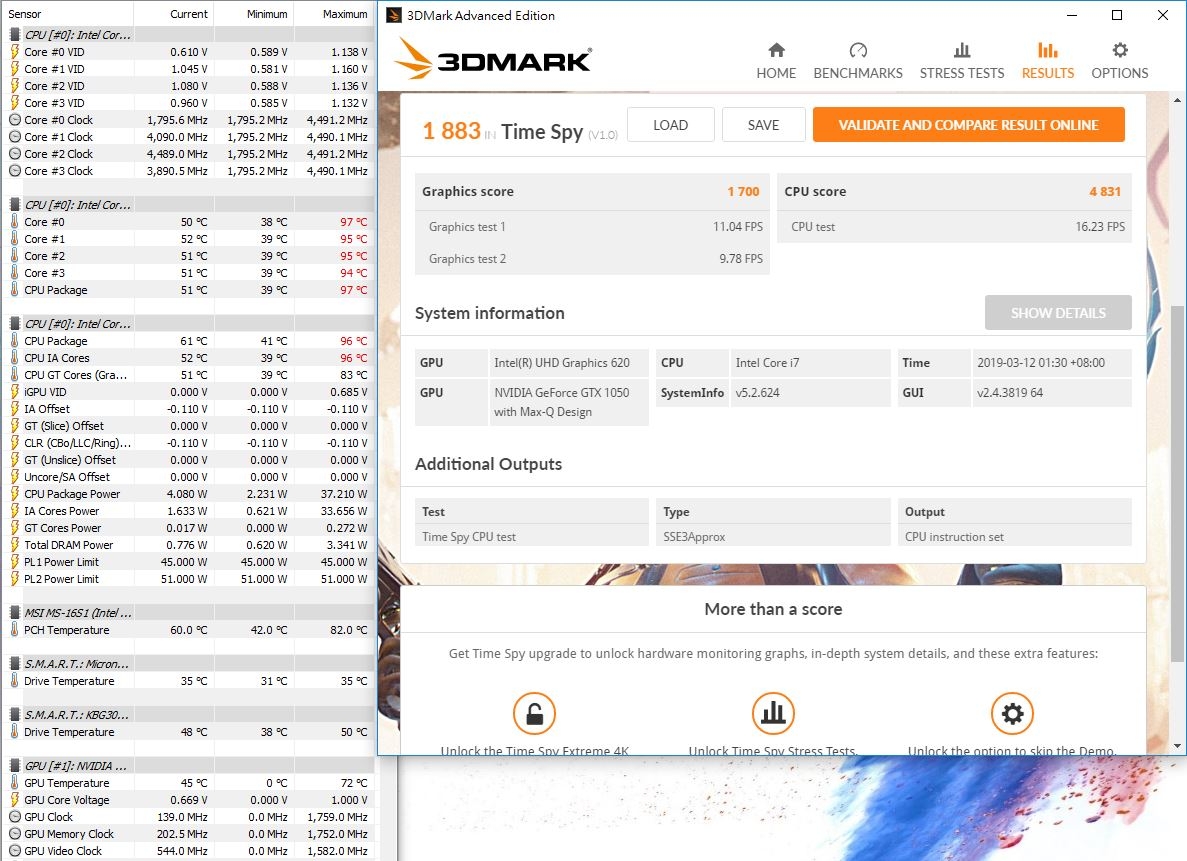This screenshot has height=861, width=1187.
Task: Click the voltage icon beside Core #0 VID
Action: tap(14, 51)
